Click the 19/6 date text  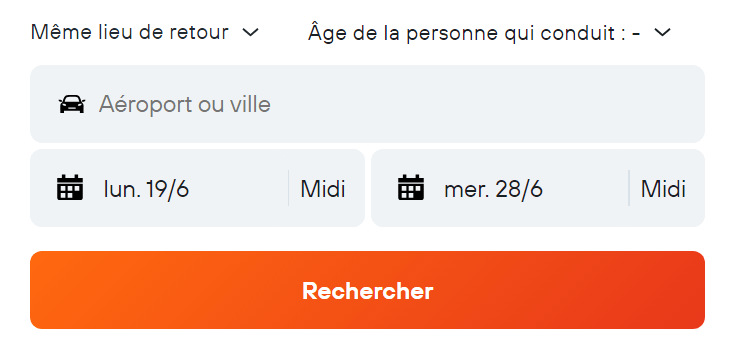pyautogui.click(x=167, y=189)
